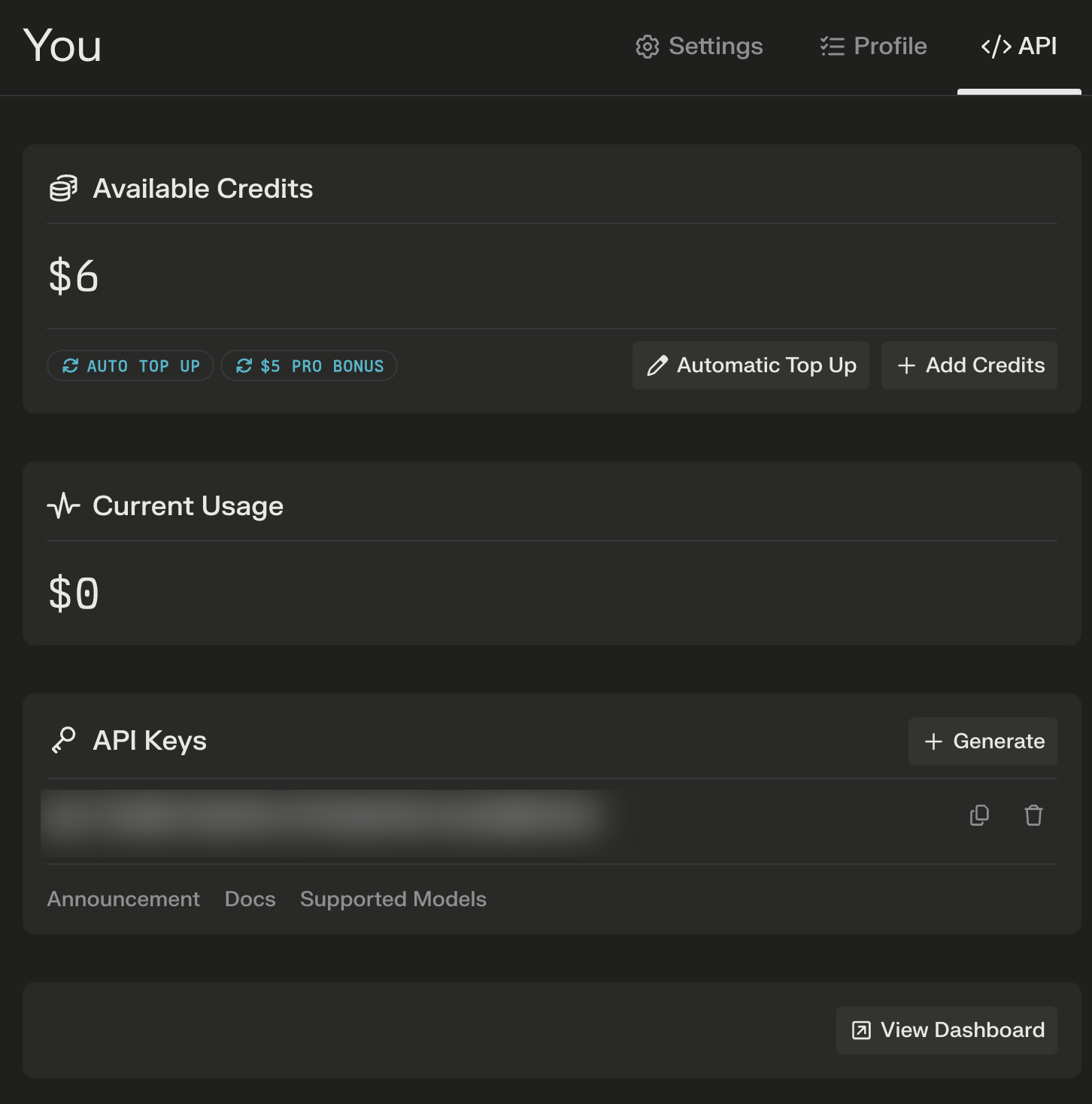Viewport: 1092px width, 1104px height.
Task: Click the key icon beside API Keys
Action: [x=64, y=740]
